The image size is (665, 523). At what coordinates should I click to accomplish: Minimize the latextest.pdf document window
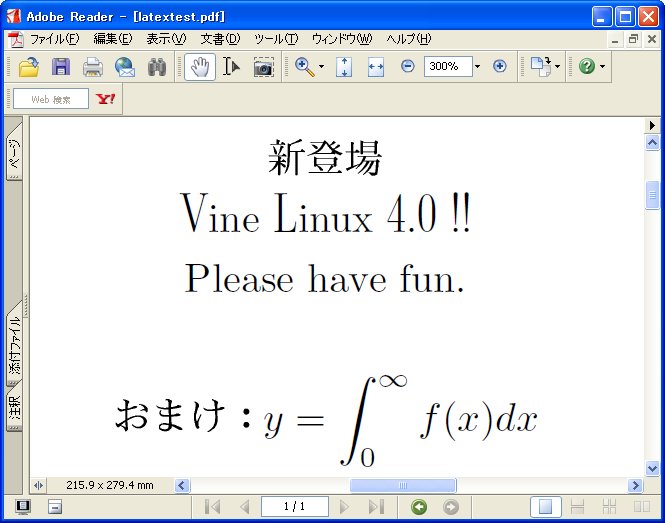click(615, 39)
